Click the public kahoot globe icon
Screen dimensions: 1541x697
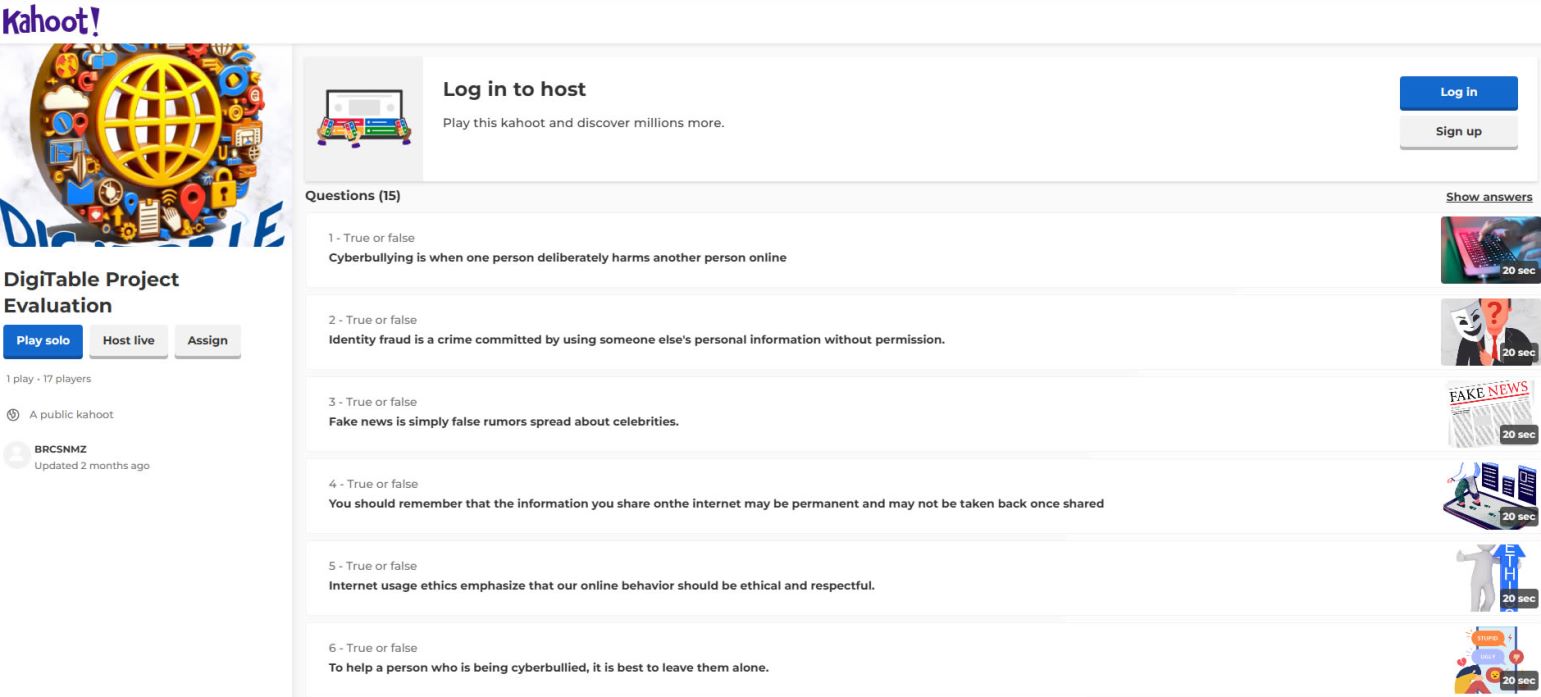coord(14,415)
